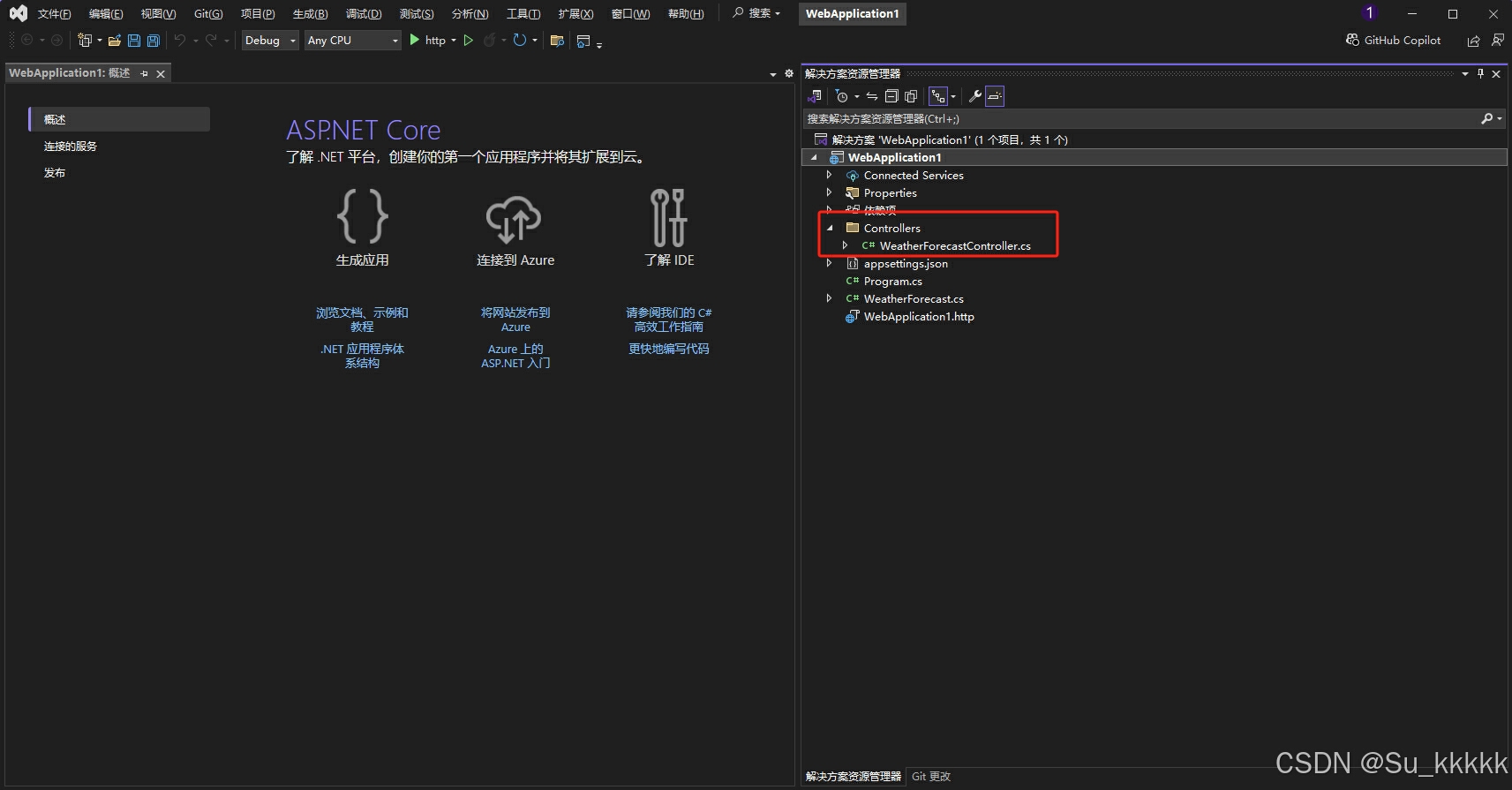Save the current file with the disk icon
Screen dimensions: 1512x790
point(134,40)
